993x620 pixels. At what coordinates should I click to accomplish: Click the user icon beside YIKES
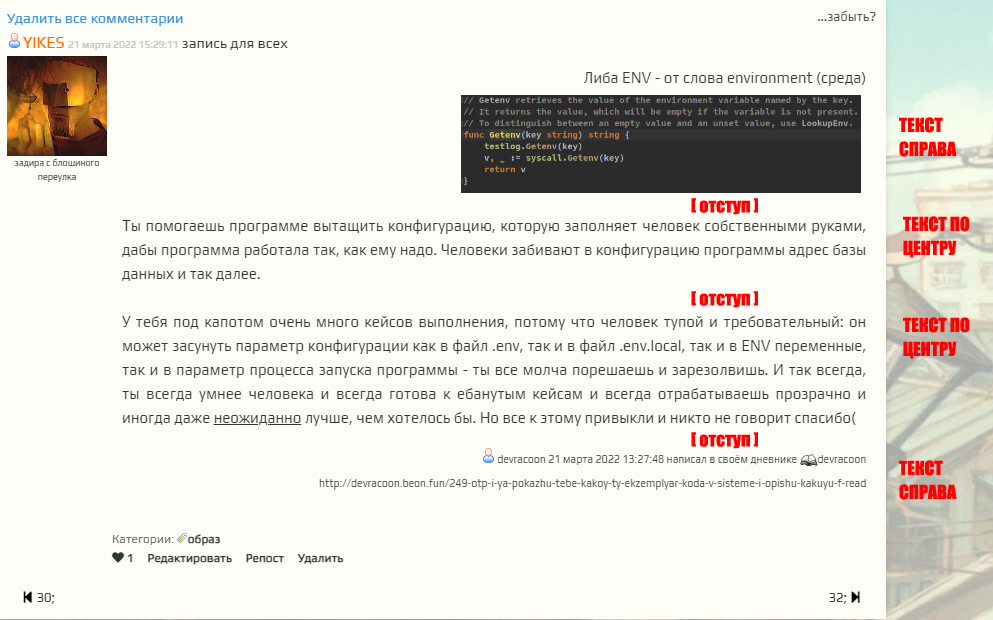14,42
